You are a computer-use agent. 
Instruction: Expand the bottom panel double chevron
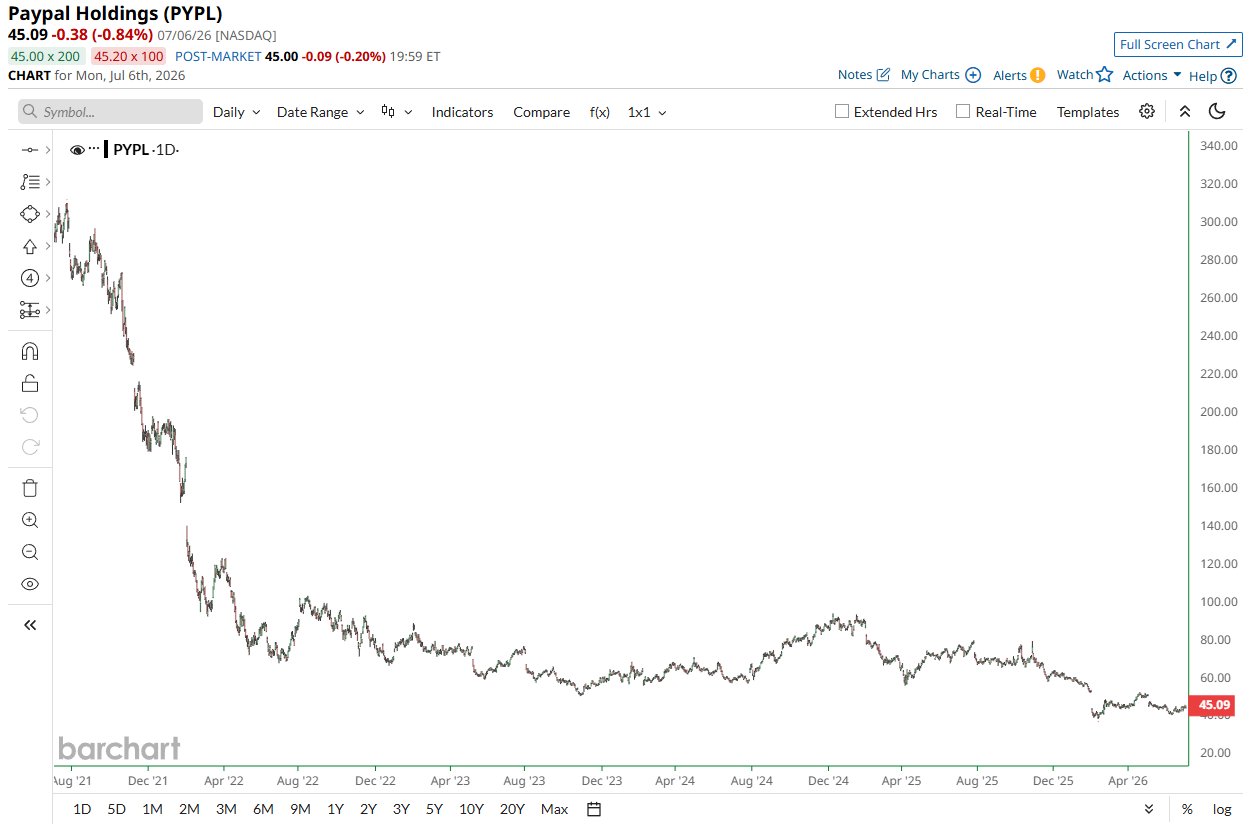(1149, 809)
